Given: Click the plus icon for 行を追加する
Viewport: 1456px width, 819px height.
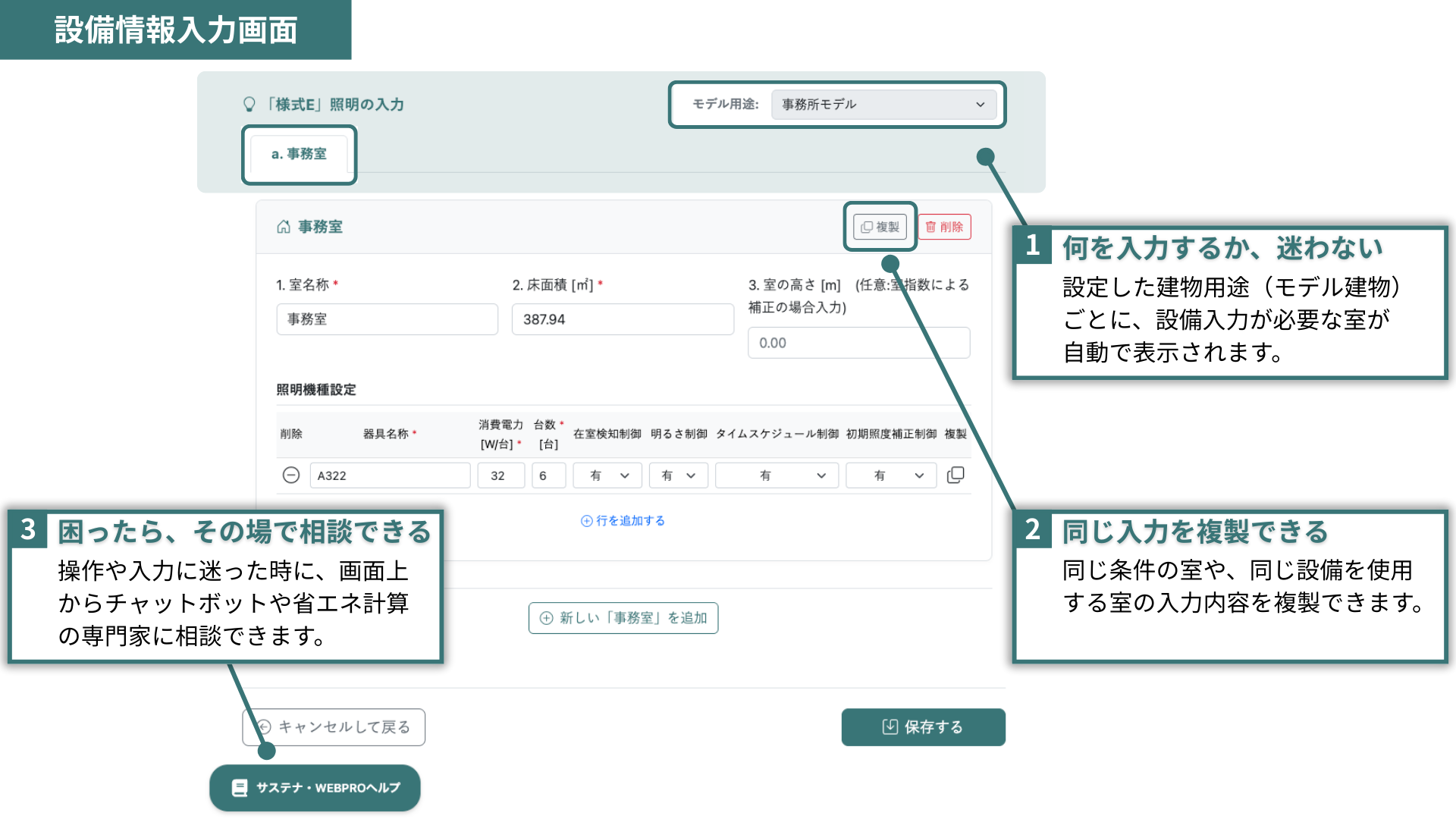Looking at the screenshot, I should tap(586, 521).
